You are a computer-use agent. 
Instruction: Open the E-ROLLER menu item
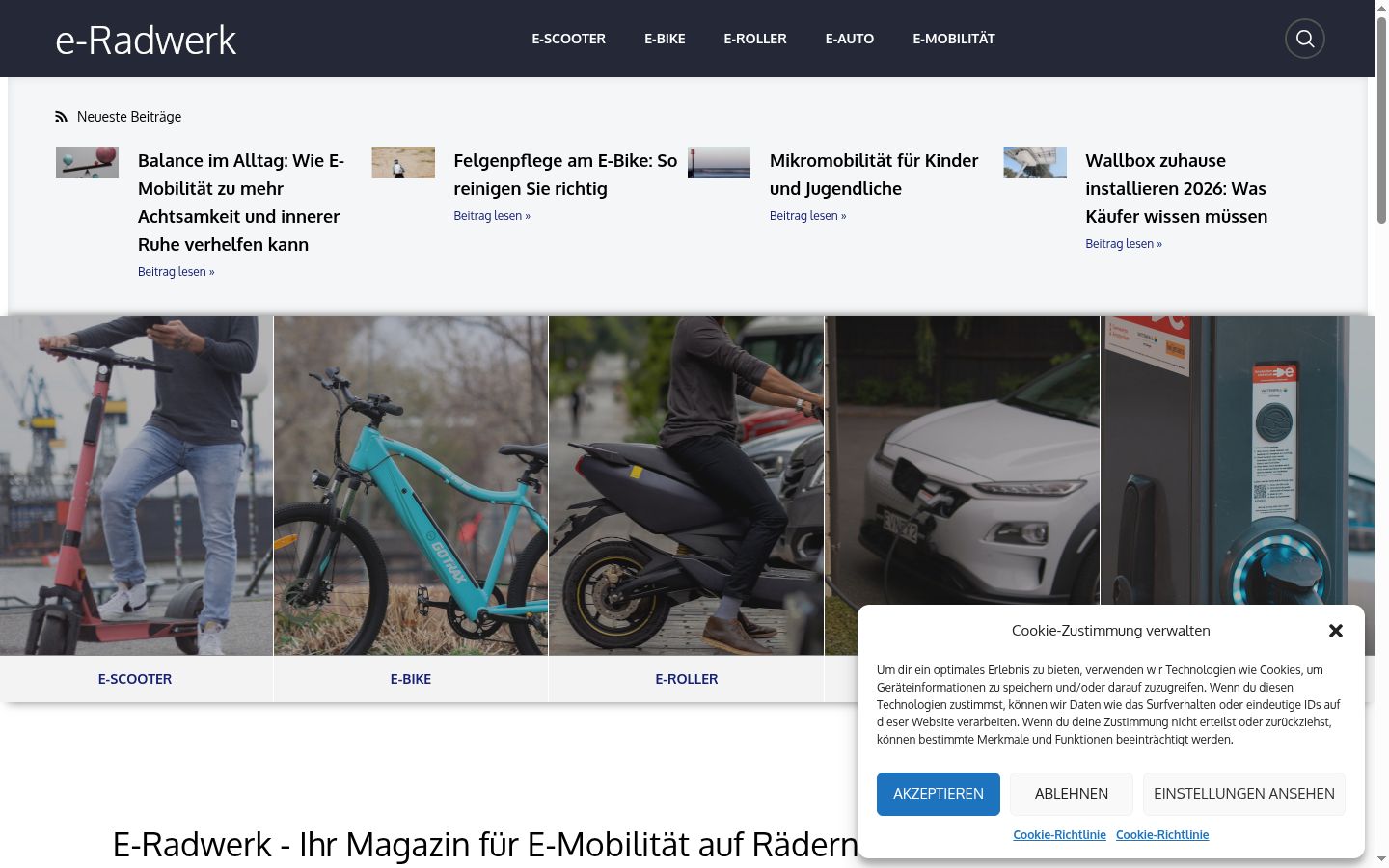click(755, 39)
